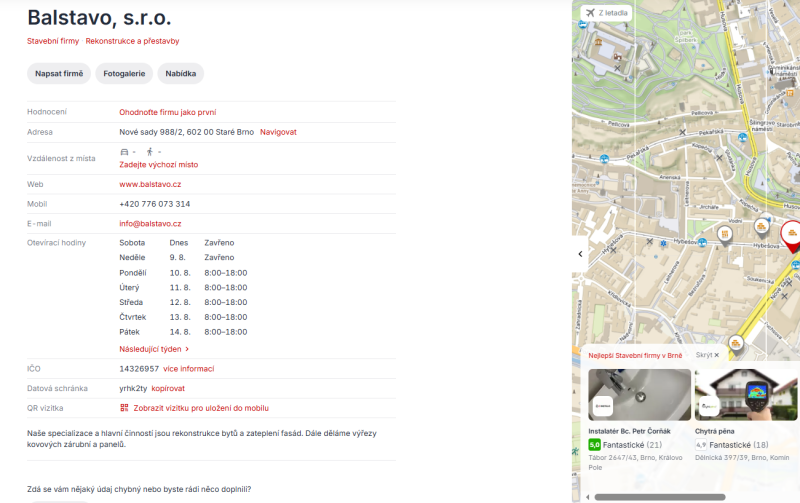Open Rekonstrukce a přestavby category
The width and height of the screenshot is (800, 503).
pyautogui.click(x=132, y=41)
